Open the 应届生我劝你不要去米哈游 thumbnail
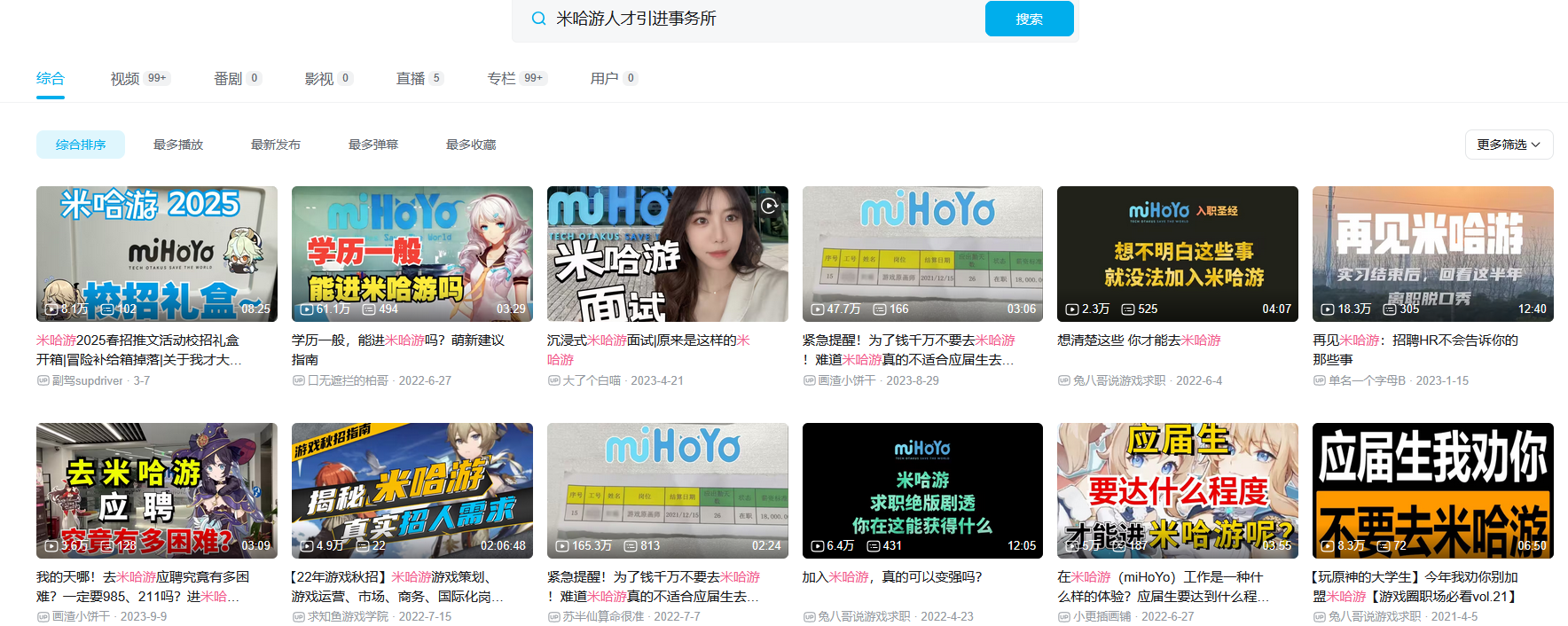 click(x=1433, y=490)
